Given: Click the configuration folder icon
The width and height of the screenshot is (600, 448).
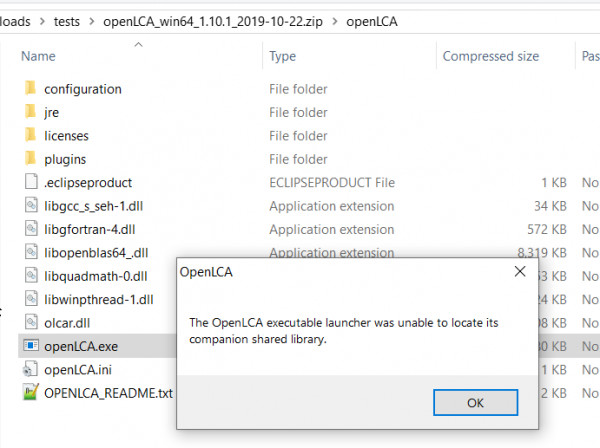Looking at the screenshot, I should pyautogui.click(x=31, y=88).
